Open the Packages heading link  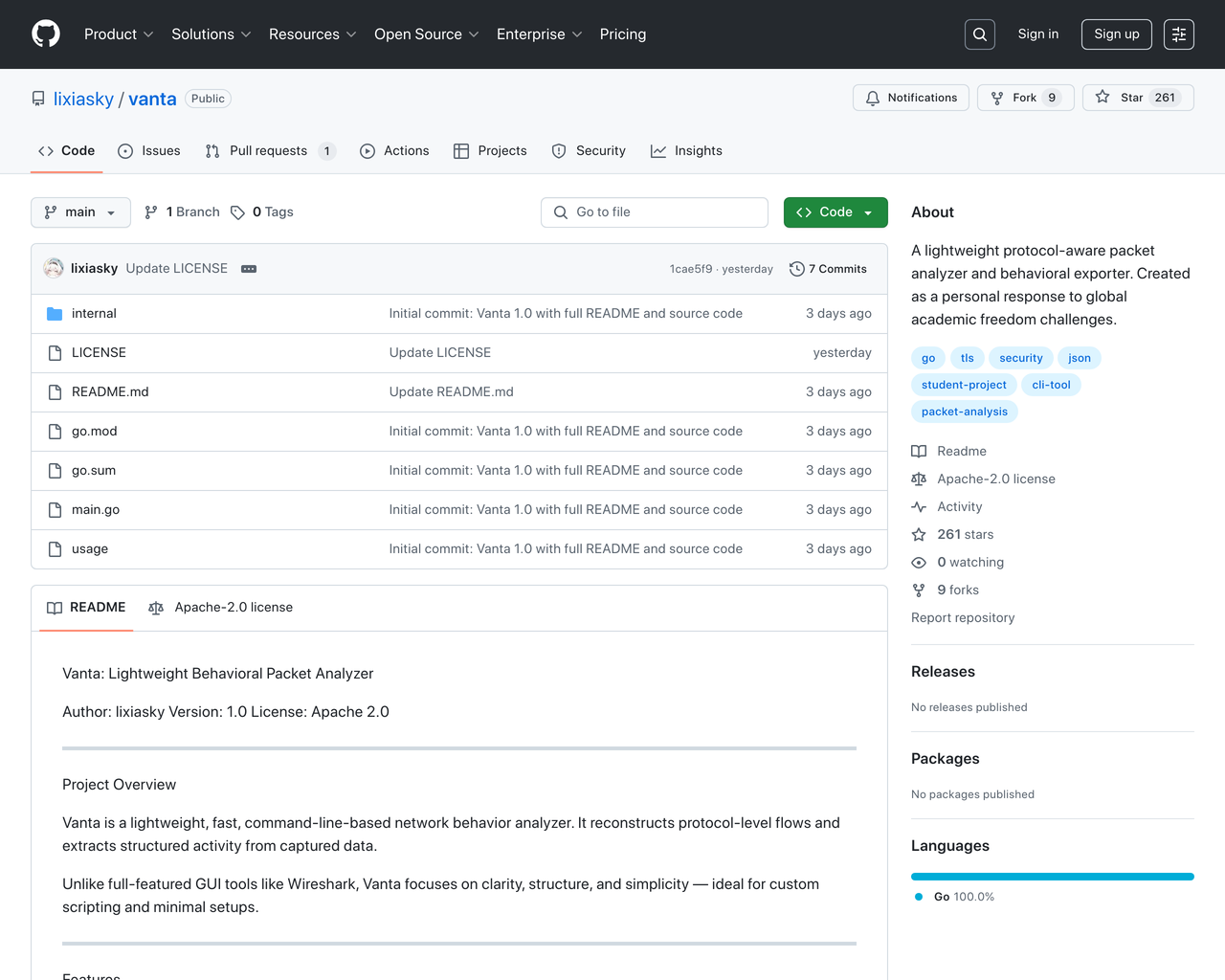(x=946, y=759)
